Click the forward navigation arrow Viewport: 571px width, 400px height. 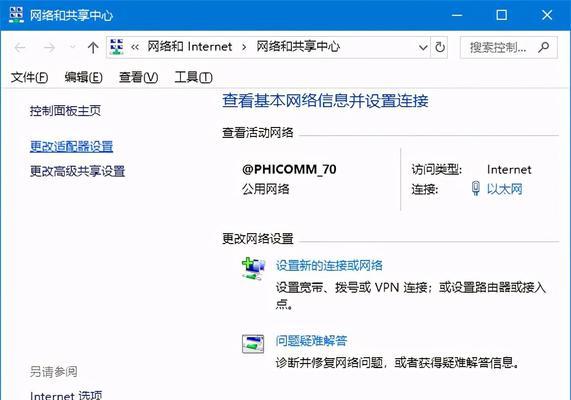[x=49, y=47]
